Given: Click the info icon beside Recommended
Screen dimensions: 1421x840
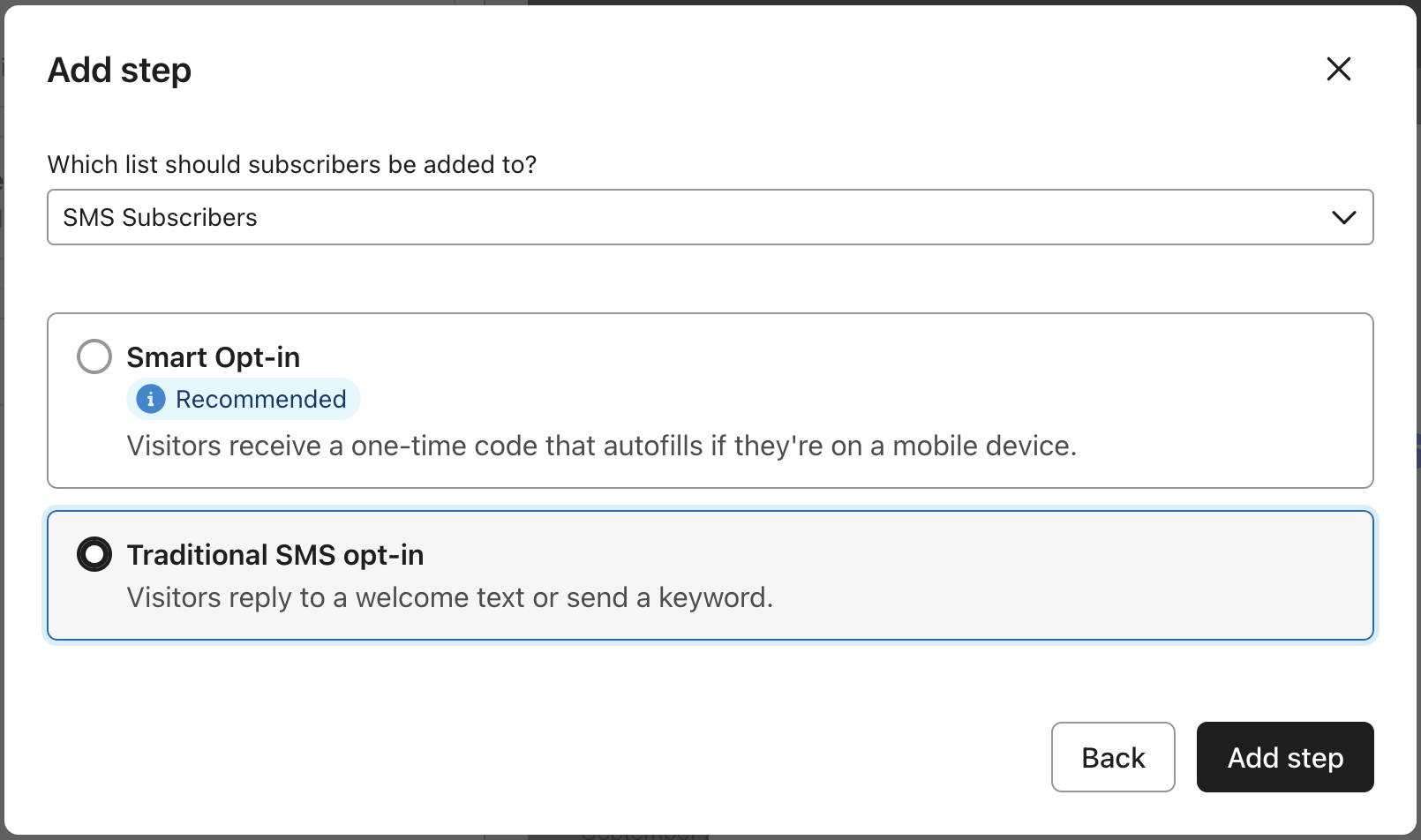Looking at the screenshot, I should tap(151, 399).
